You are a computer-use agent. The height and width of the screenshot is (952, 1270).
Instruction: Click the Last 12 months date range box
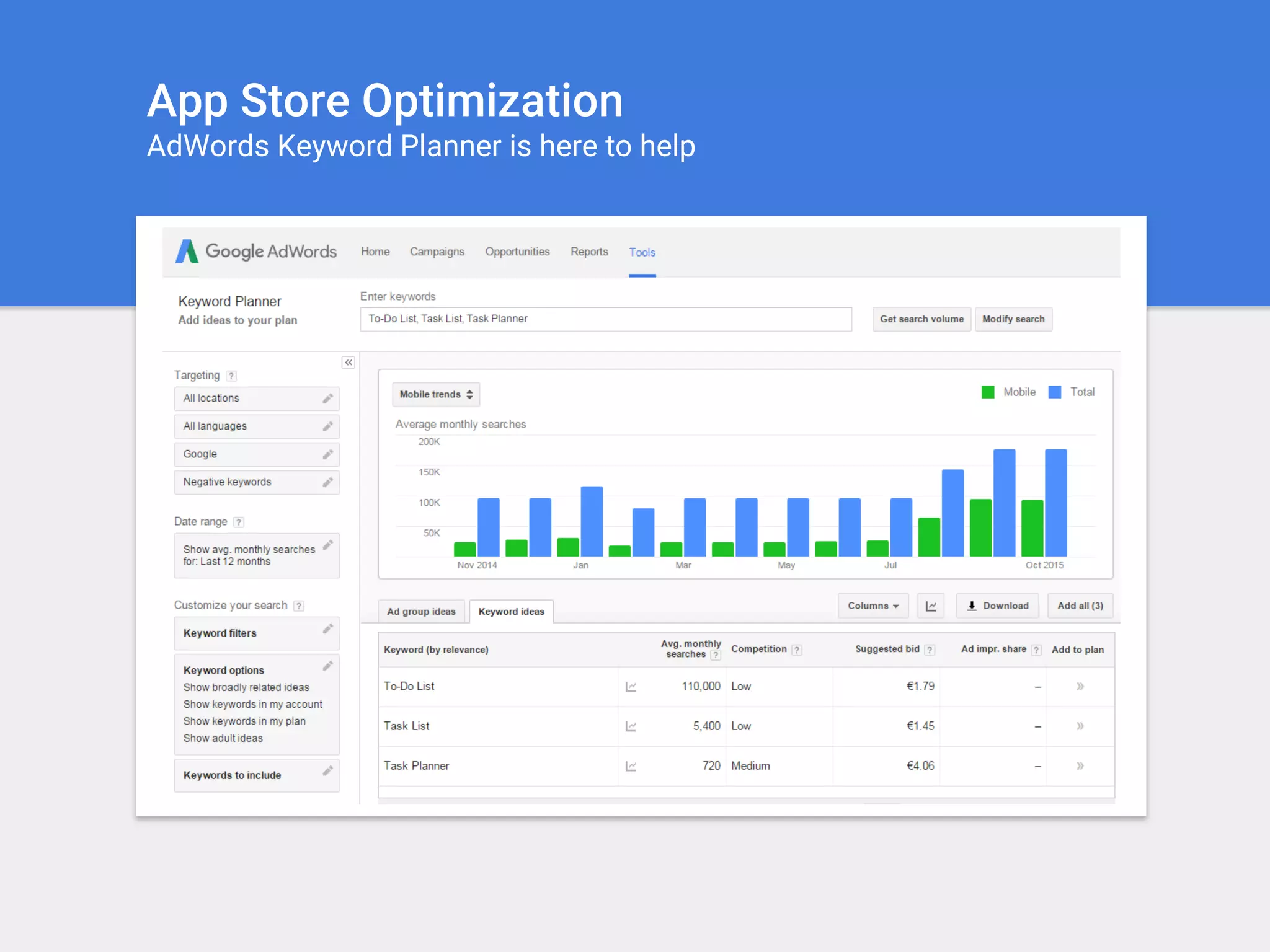257,555
